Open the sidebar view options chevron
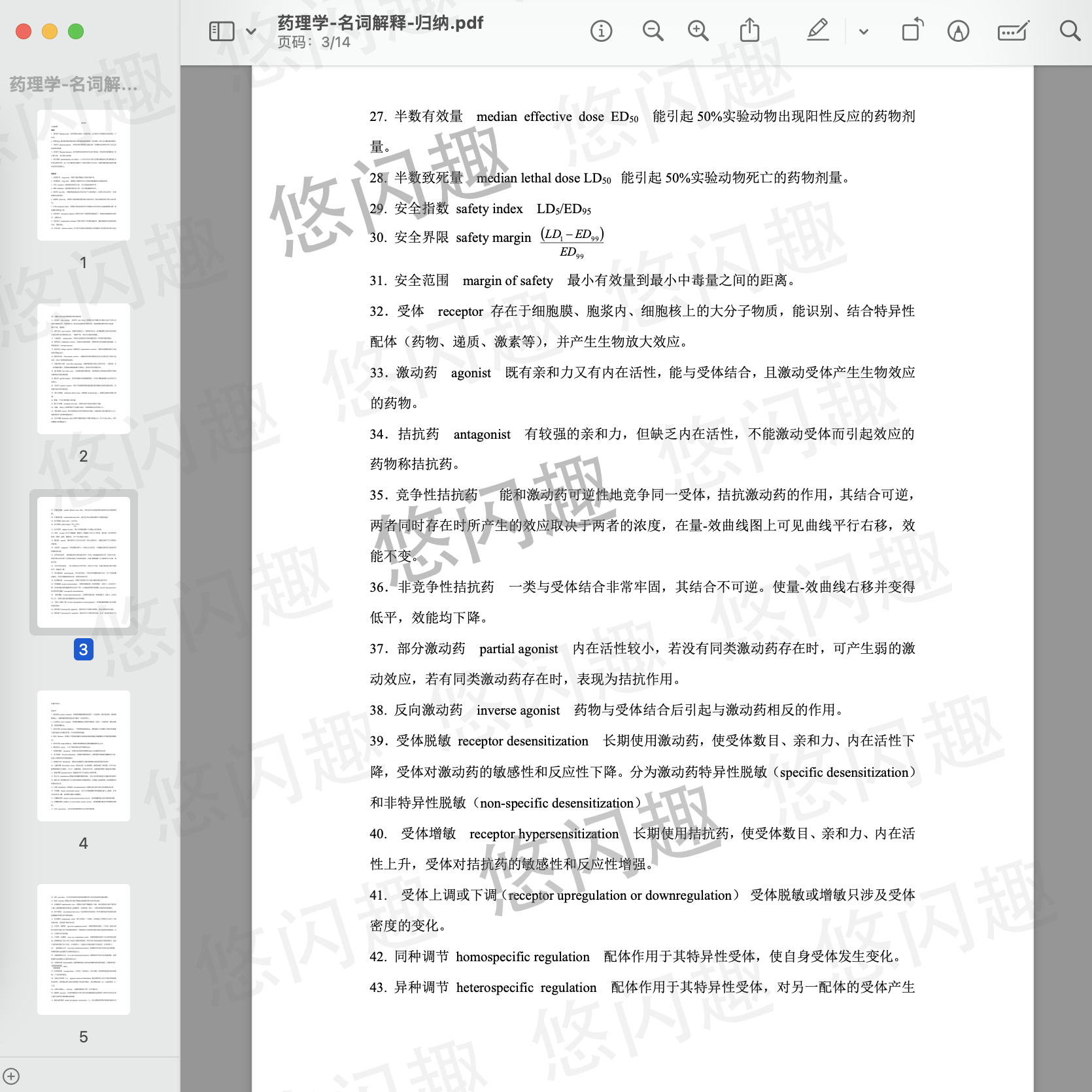 tap(250, 31)
